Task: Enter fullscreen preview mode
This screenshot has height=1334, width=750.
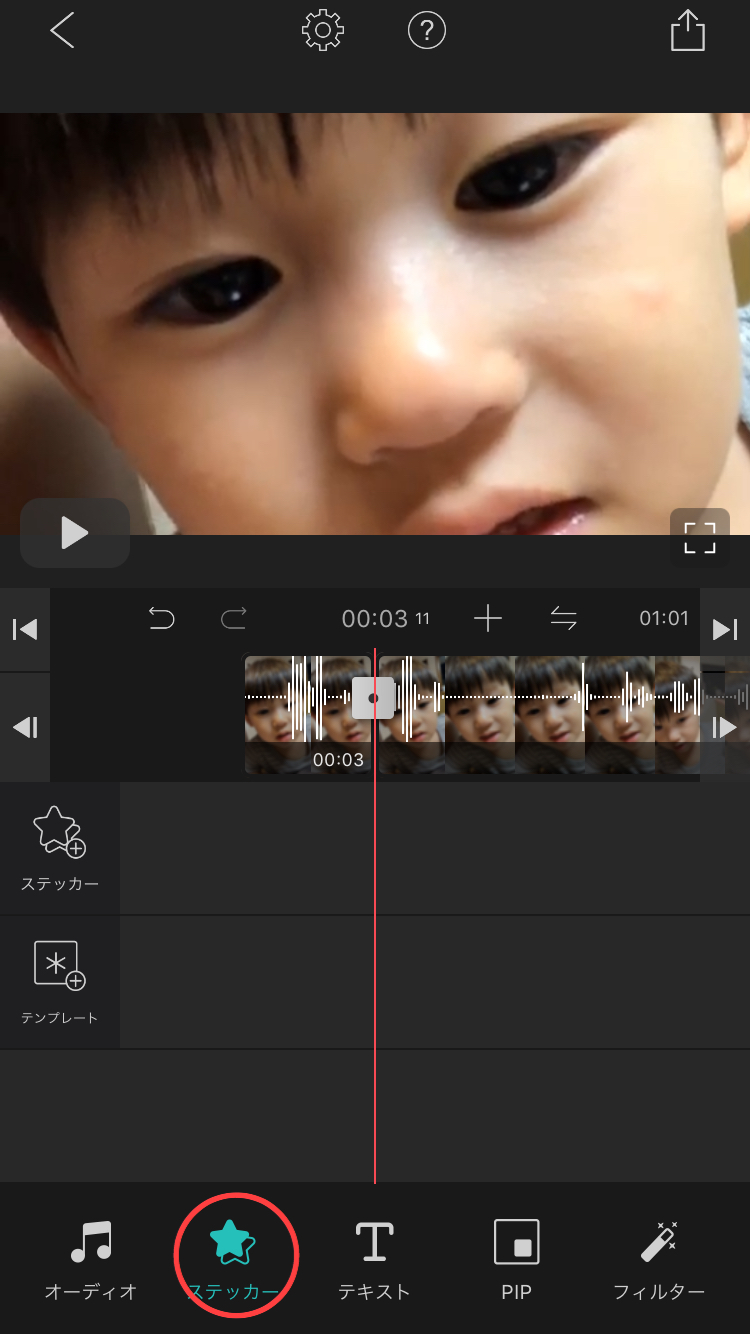Action: point(699,537)
